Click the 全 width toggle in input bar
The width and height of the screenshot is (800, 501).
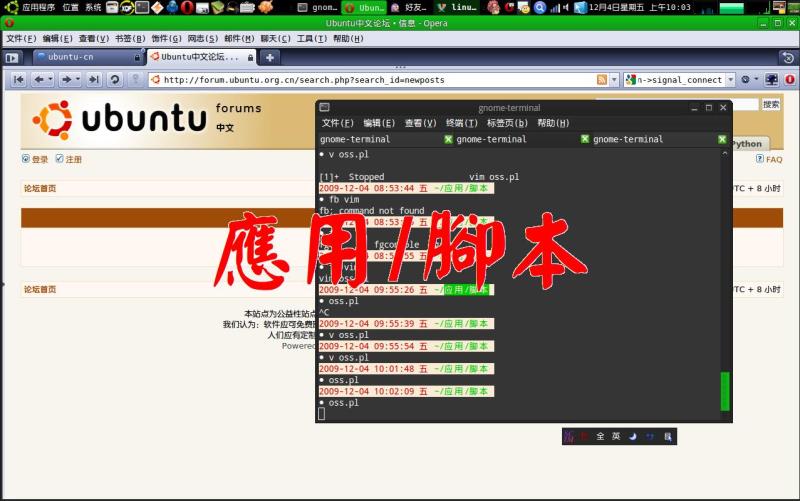point(600,437)
